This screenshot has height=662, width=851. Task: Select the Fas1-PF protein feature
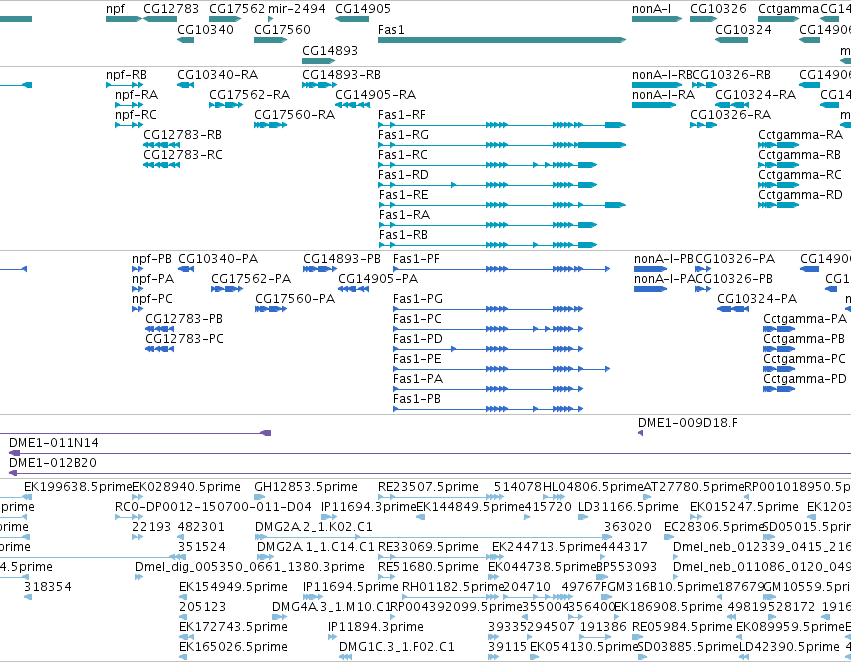point(501,269)
